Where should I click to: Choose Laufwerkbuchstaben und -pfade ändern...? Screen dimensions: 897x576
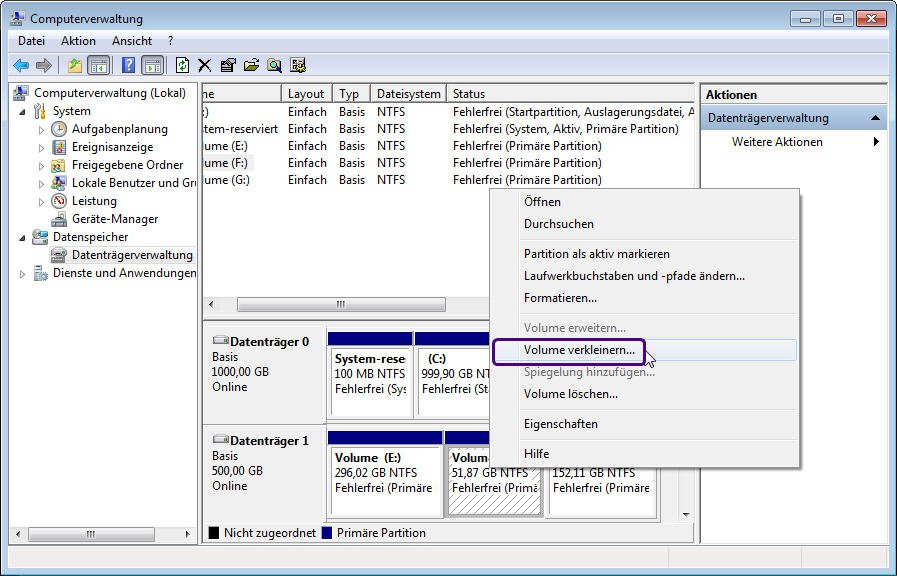click(x=645, y=276)
